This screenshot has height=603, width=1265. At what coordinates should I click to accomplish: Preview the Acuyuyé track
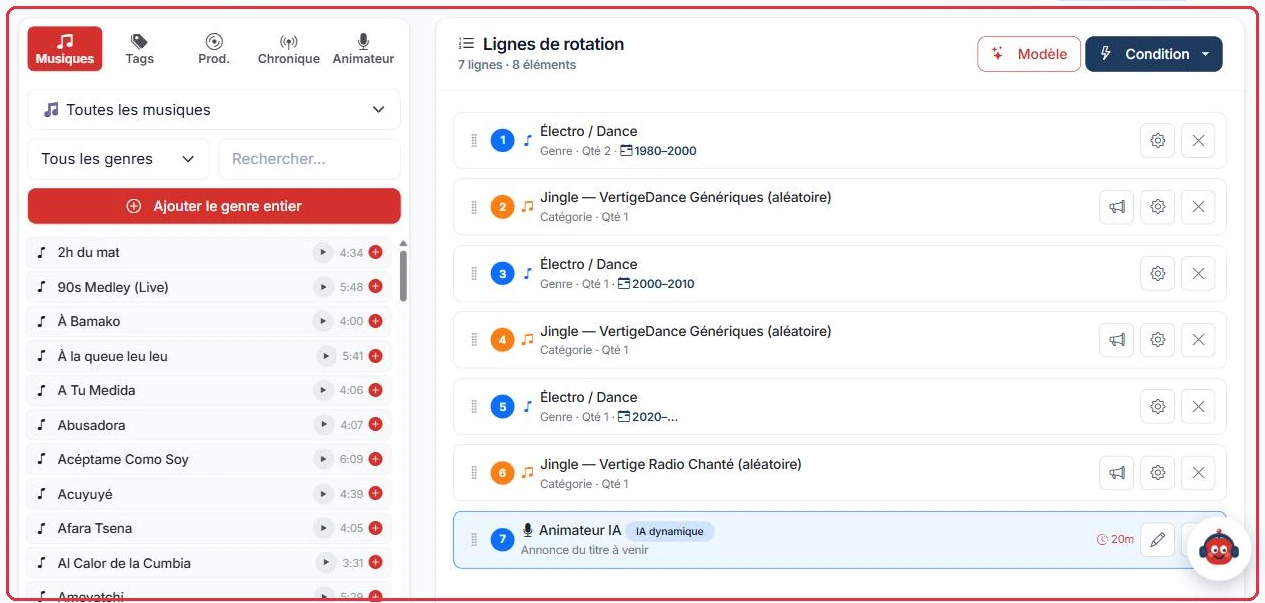(x=322, y=494)
